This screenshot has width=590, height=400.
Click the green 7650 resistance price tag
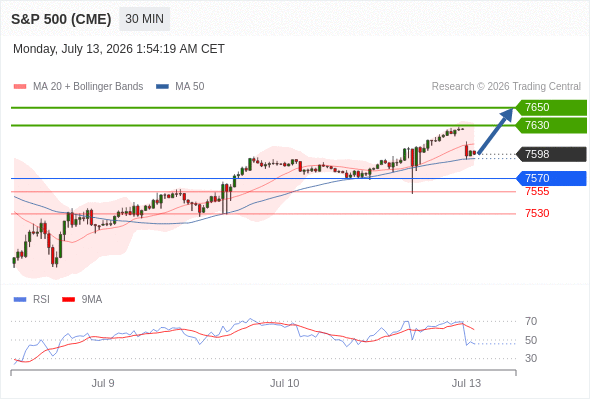[551, 107]
